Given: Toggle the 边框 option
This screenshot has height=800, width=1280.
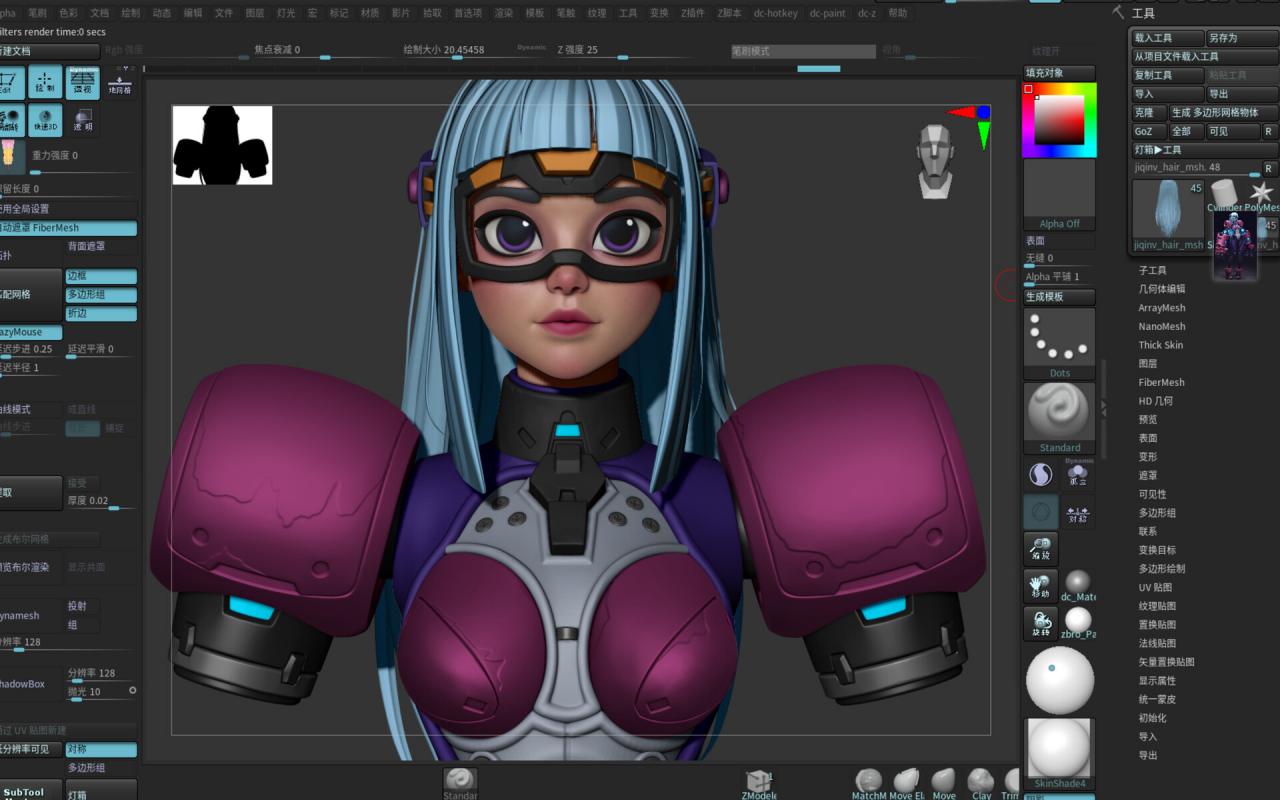Looking at the screenshot, I should click(x=101, y=276).
